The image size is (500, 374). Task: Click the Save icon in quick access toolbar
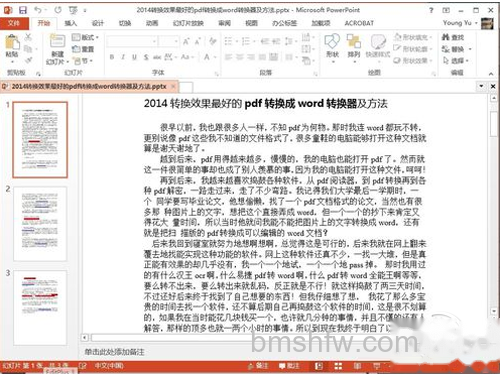click(23, 10)
